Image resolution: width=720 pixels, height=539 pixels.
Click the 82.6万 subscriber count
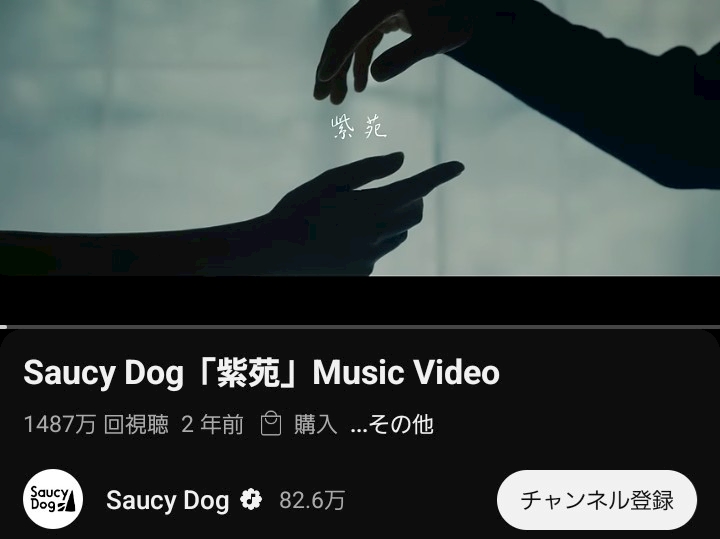tap(312, 500)
